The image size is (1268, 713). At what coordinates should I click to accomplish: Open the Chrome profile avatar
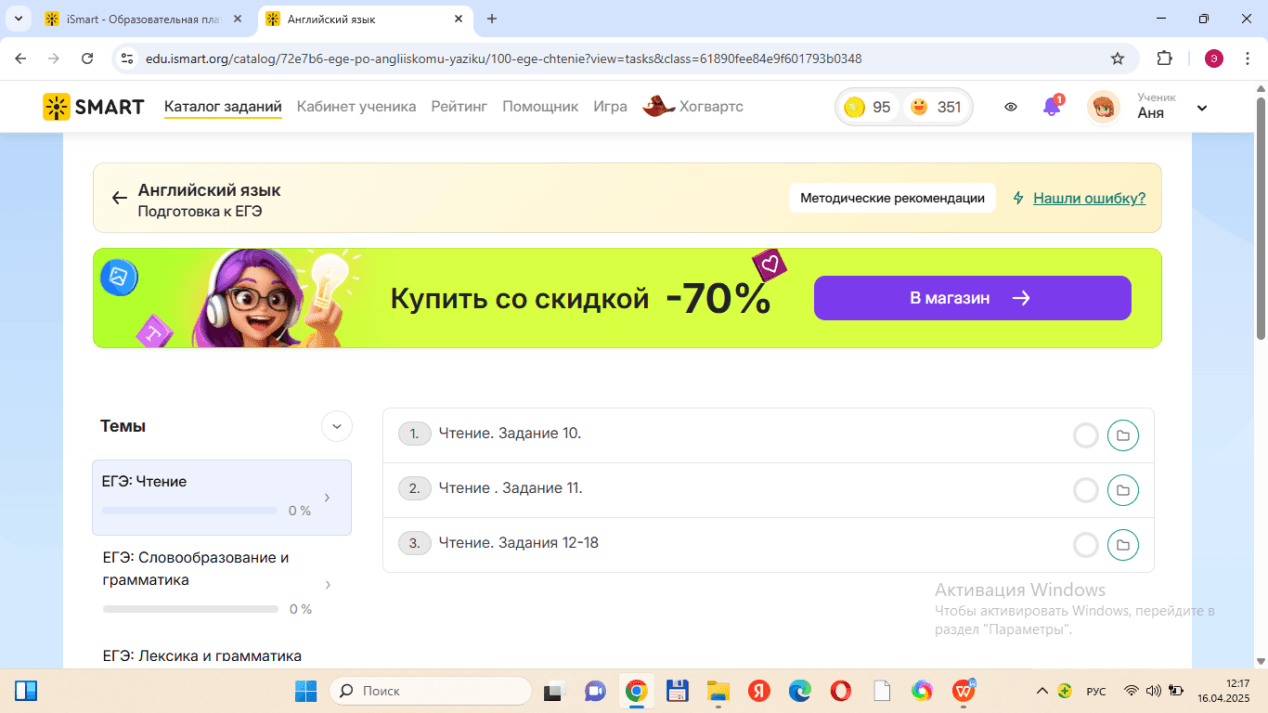tap(1214, 59)
